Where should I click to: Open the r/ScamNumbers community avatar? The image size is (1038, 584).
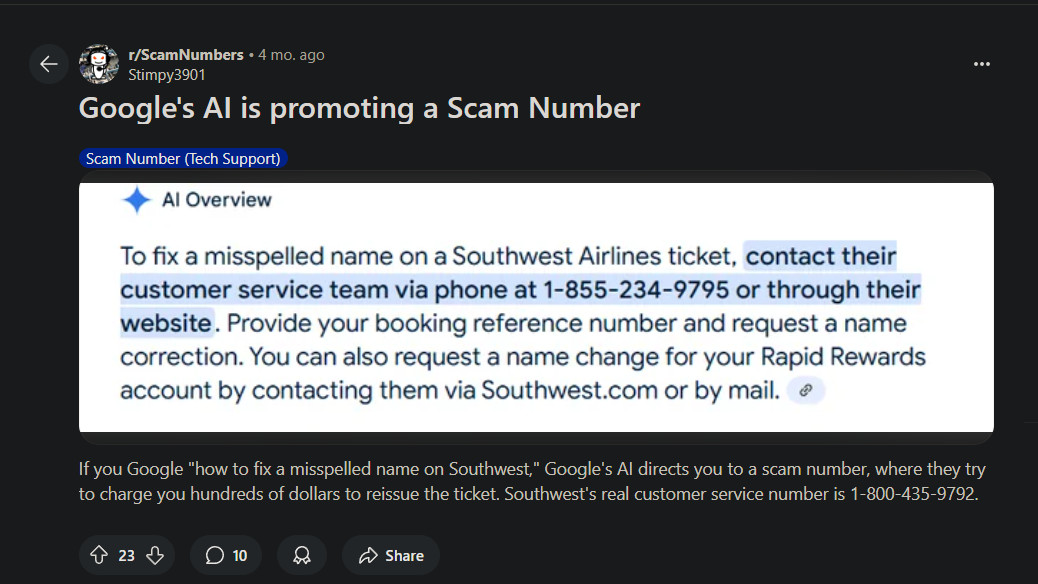(99, 64)
